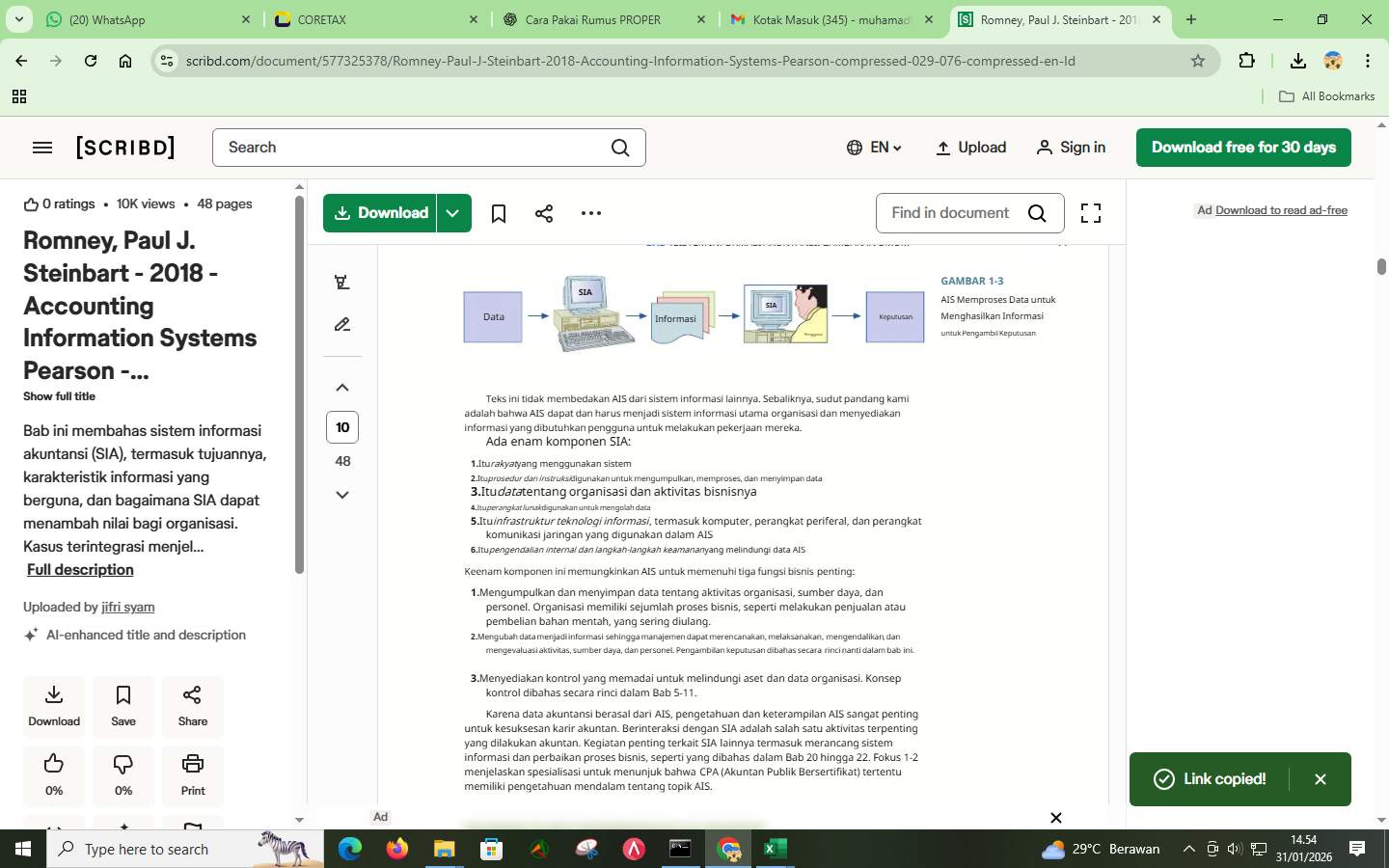1389x868 pixels.
Task: Bookmark the document using the ribbon icon
Action: coord(498,212)
